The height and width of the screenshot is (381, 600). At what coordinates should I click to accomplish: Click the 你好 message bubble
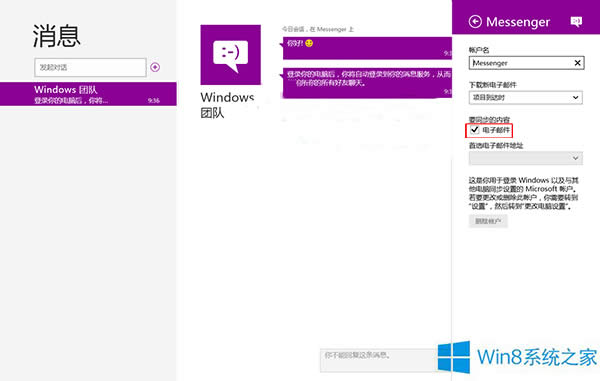pyautogui.click(x=367, y=48)
